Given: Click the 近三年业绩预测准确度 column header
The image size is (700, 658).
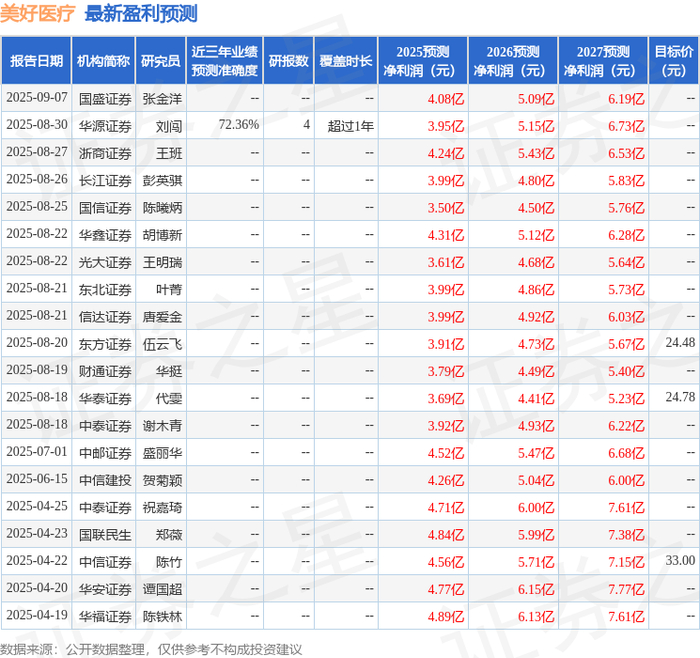Looking at the screenshot, I should click(x=225, y=61).
